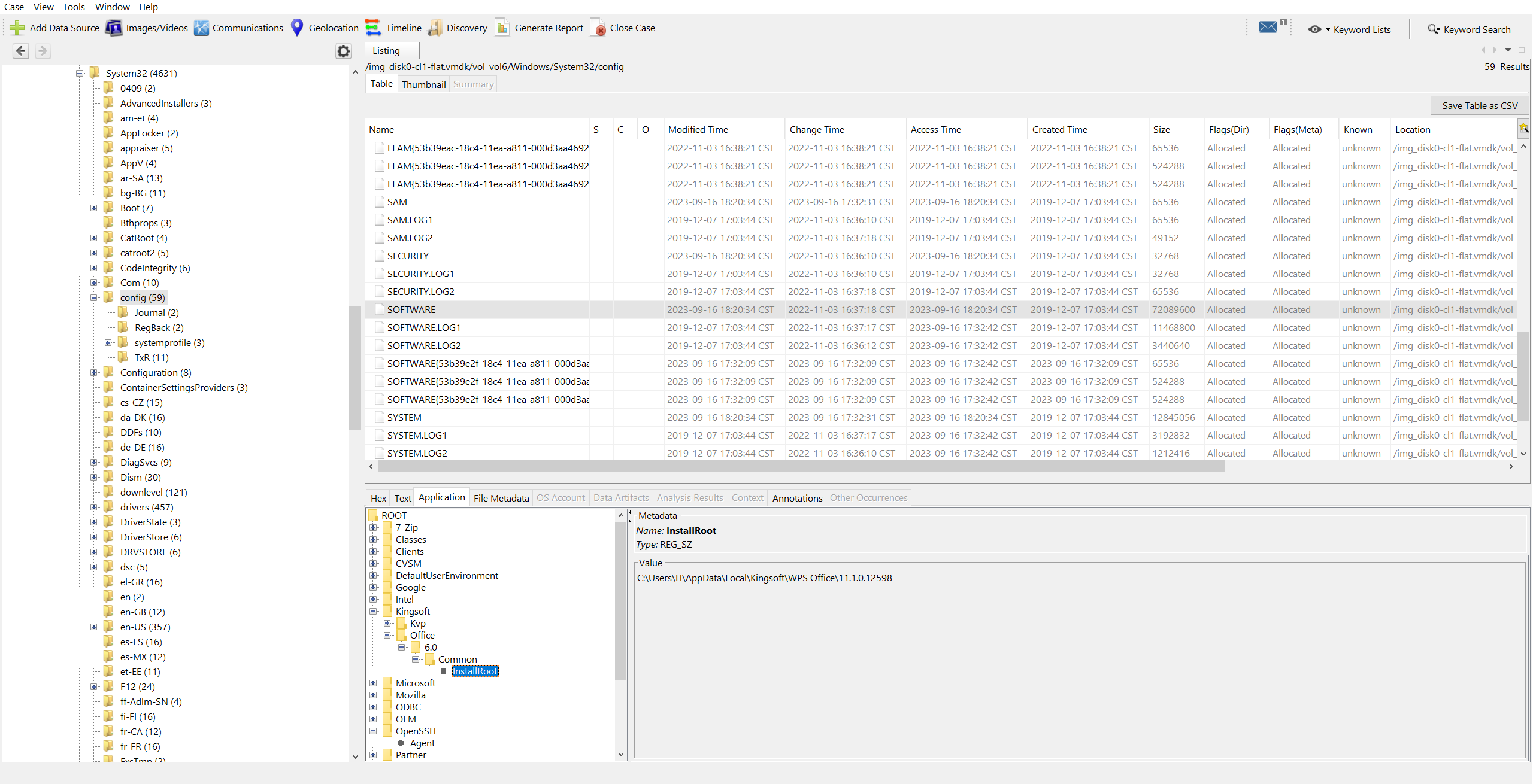
Task: Click the registry tree vertical scrollbar
Action: pos(620,600)
